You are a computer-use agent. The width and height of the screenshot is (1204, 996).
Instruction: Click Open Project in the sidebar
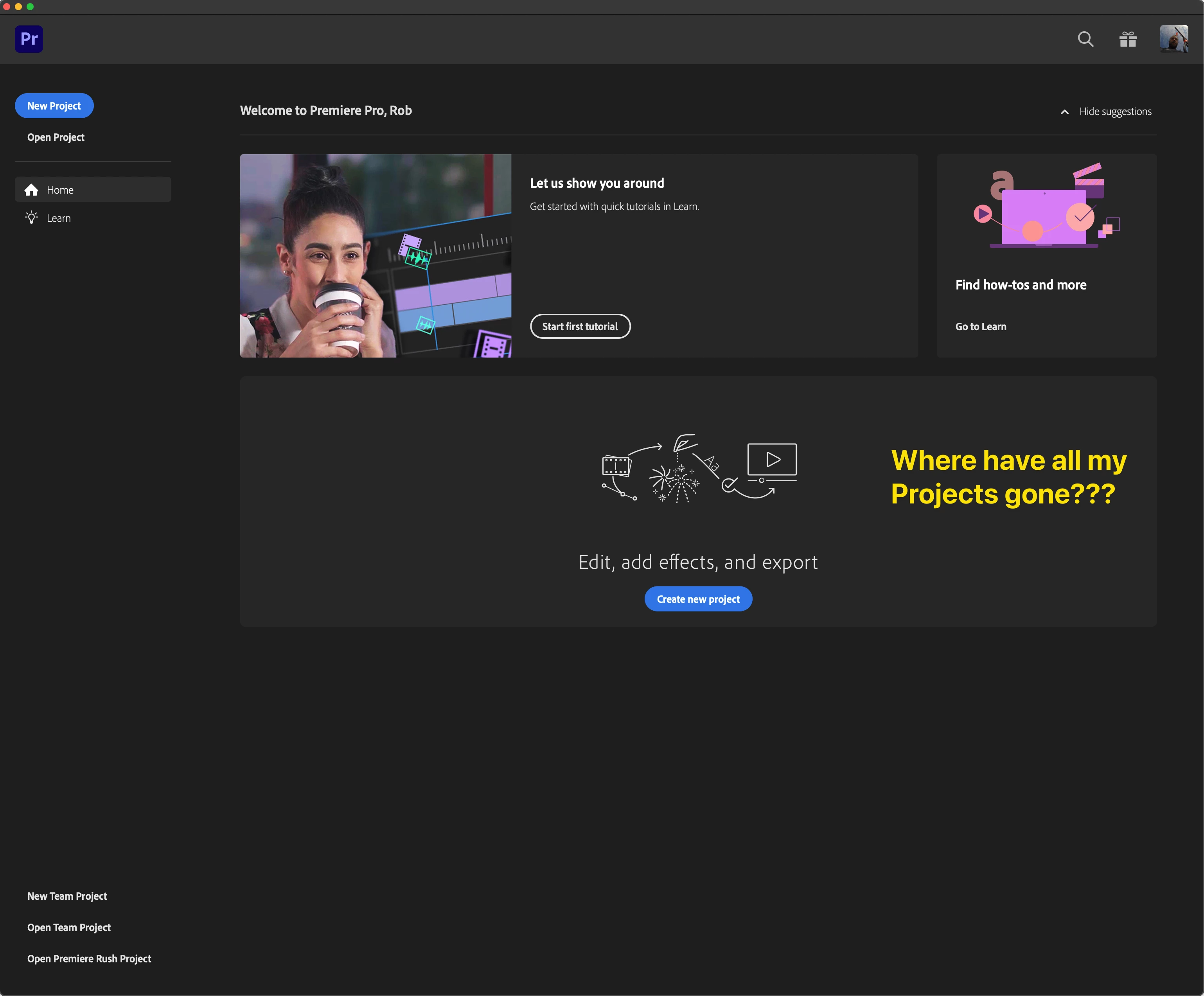56,137
